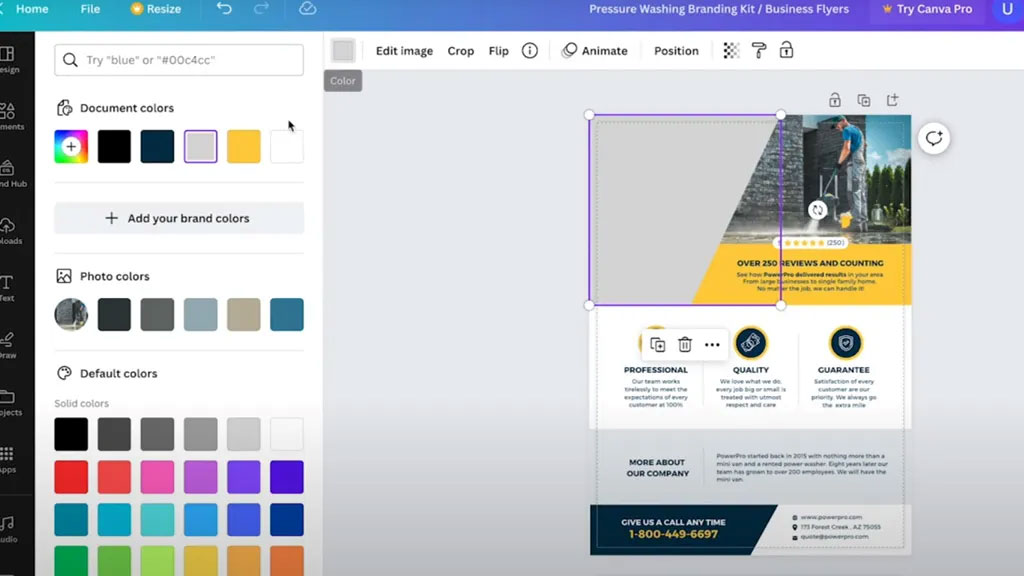
Task: Open the Resize menu
Action: tap(156, 9)
